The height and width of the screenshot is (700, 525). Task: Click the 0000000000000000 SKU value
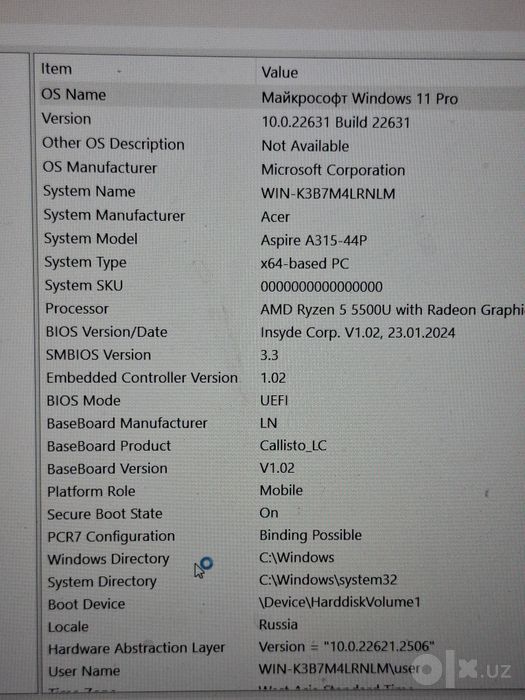[x=321, y=287]
